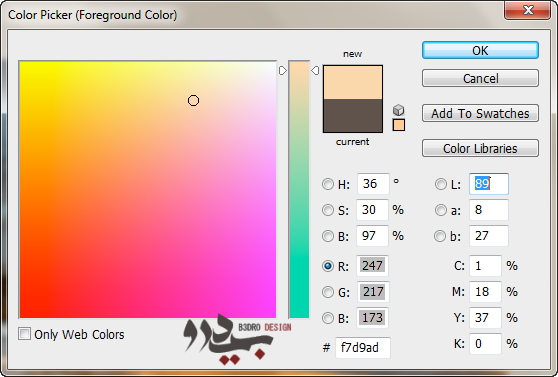
Task: Click the M field showing 18
Action: point(485,292)
